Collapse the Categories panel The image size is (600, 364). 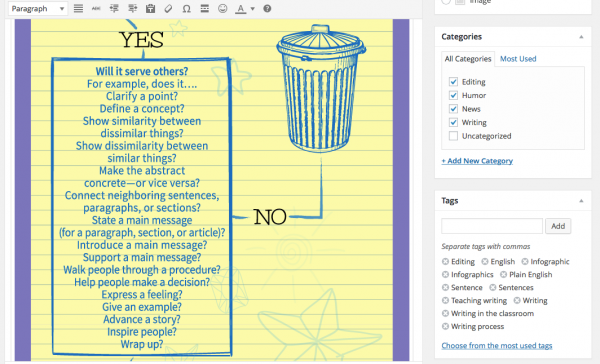click(581, 37)
